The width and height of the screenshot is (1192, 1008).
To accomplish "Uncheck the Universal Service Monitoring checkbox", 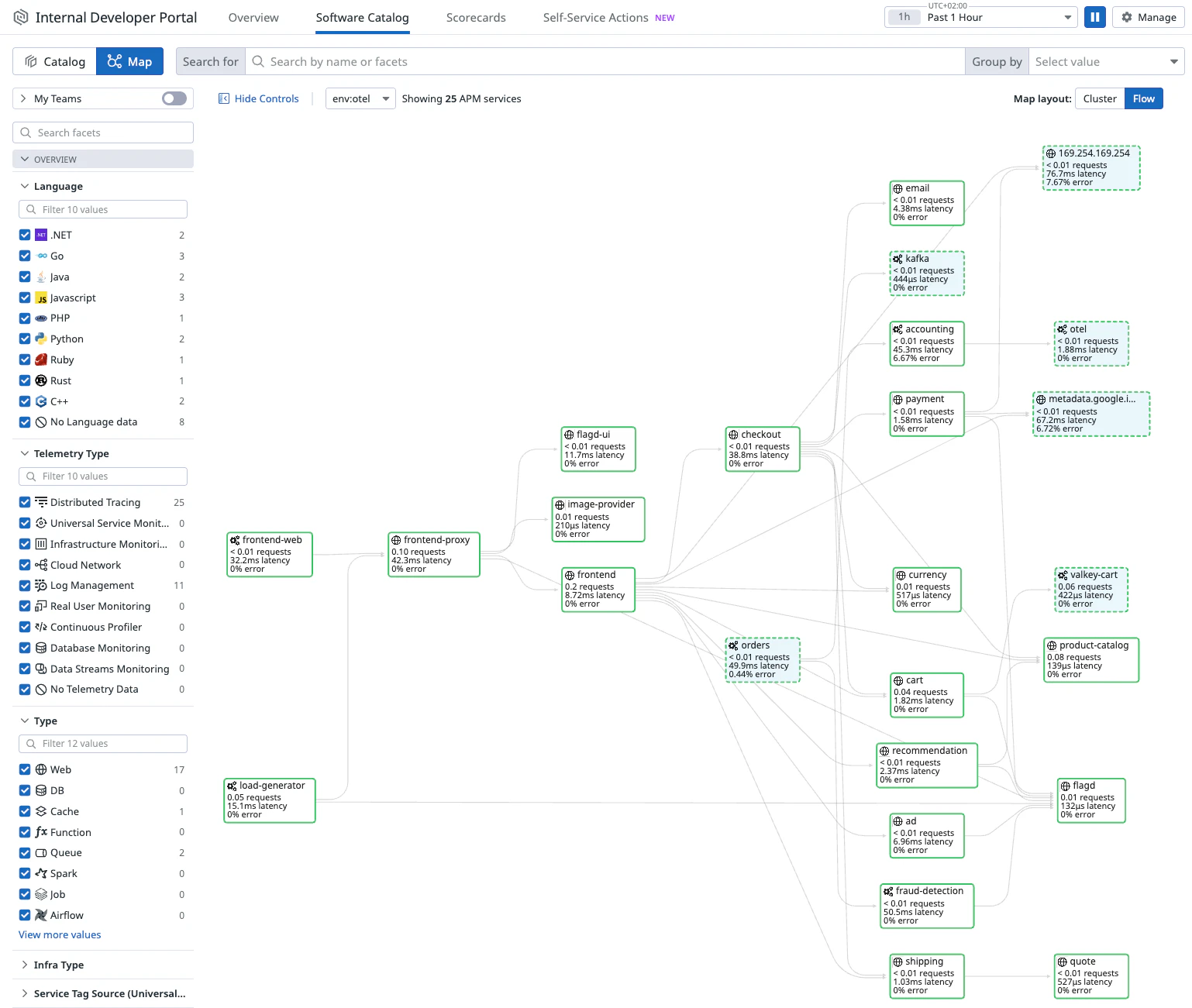I will click(x=25, y=523).
